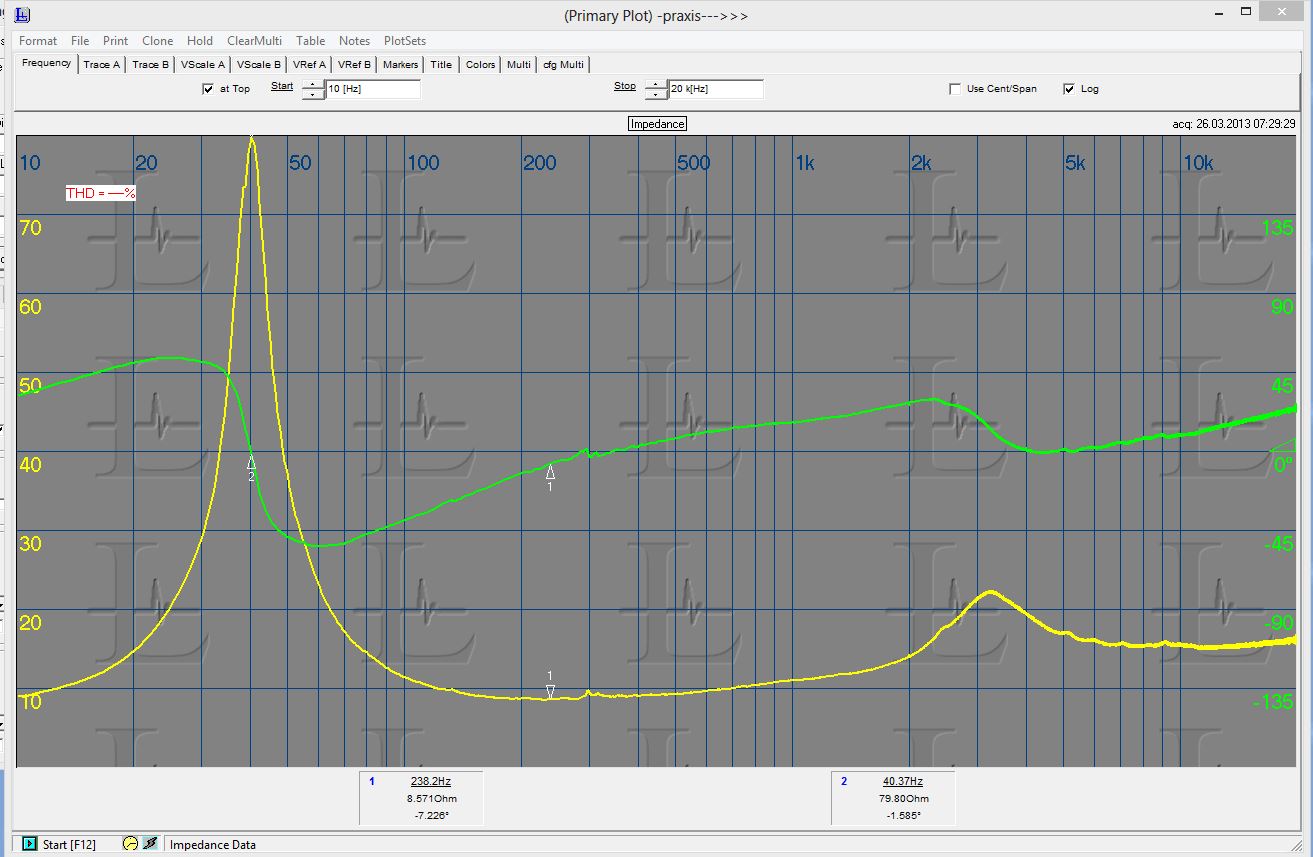The image size is (1313, 857).
Task: Switch to the VScale B tab
Action: tap(258, 64)
